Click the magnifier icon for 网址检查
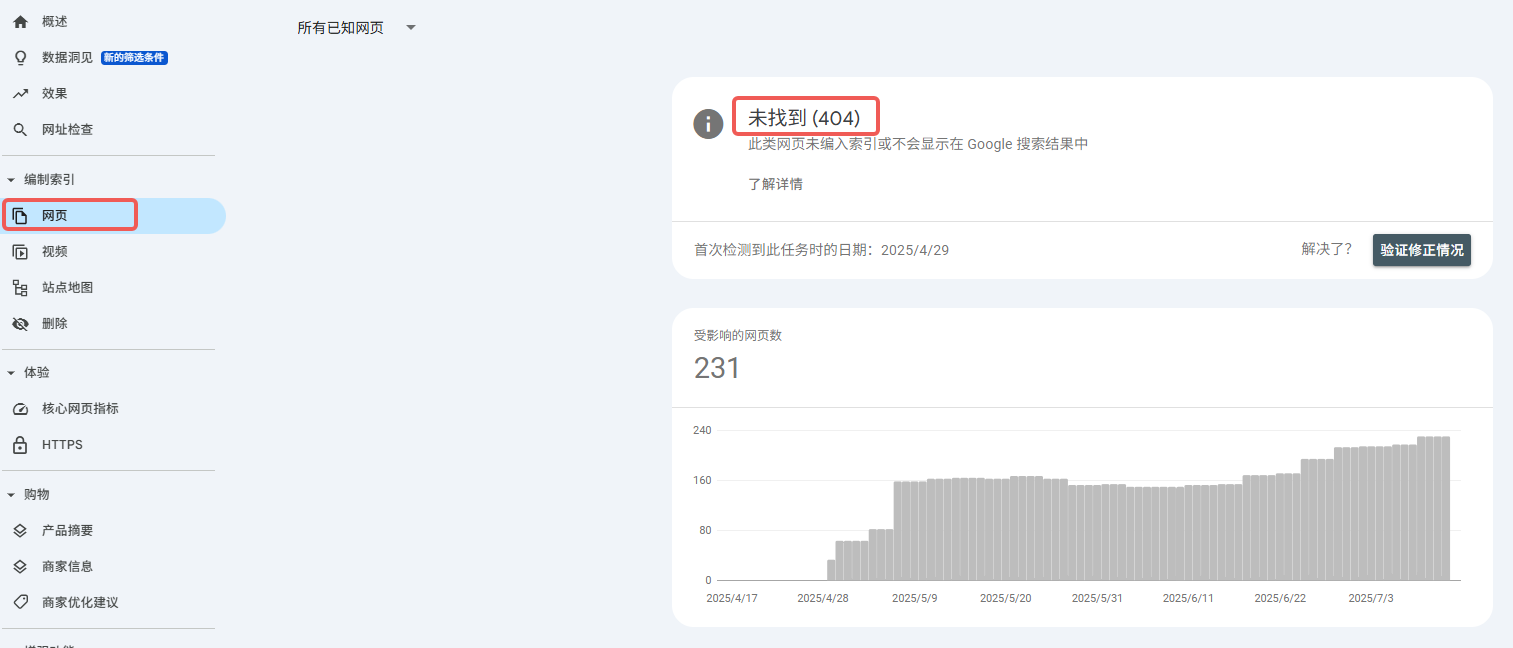1513x648 pixels. click(x=20, y=130)
